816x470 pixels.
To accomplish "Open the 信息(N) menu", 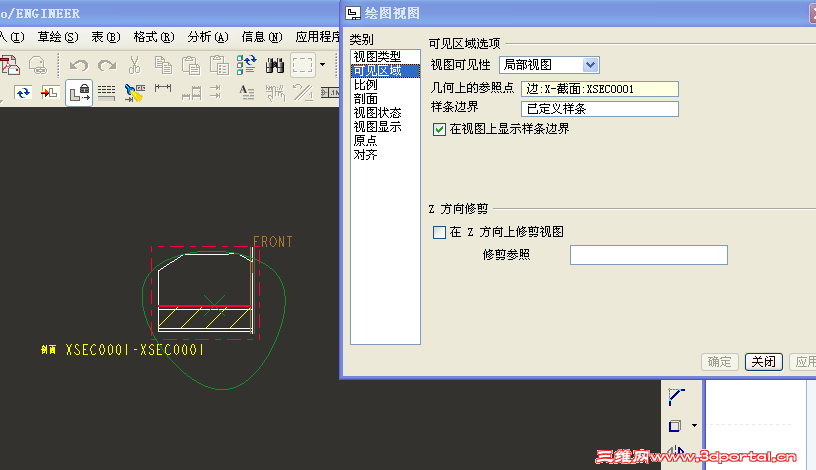I will [262, 37].
